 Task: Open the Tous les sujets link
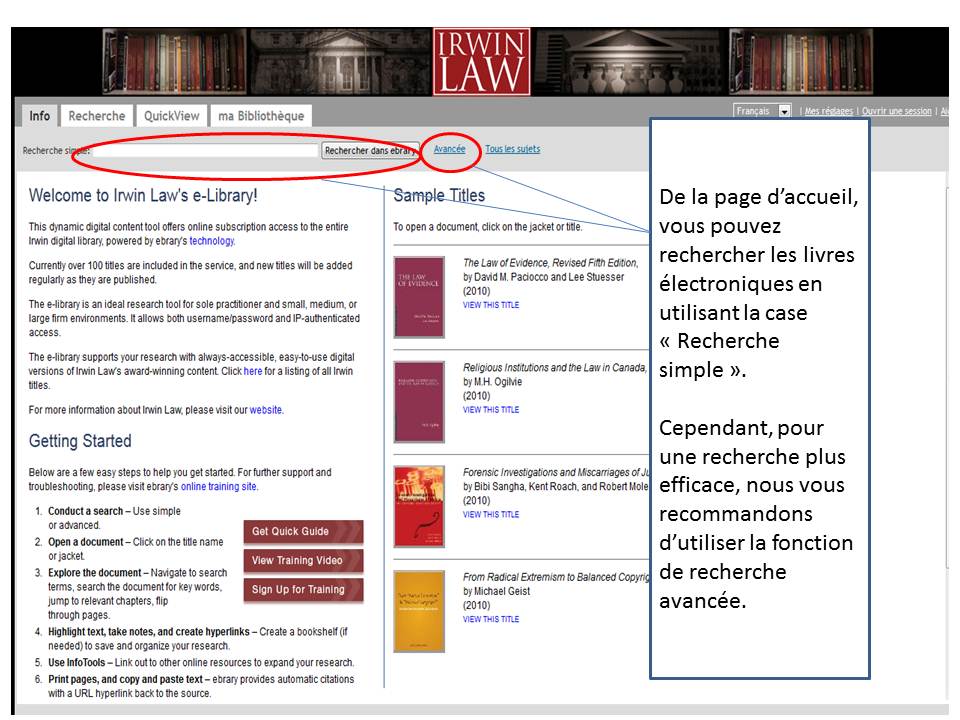click(512, 149)
